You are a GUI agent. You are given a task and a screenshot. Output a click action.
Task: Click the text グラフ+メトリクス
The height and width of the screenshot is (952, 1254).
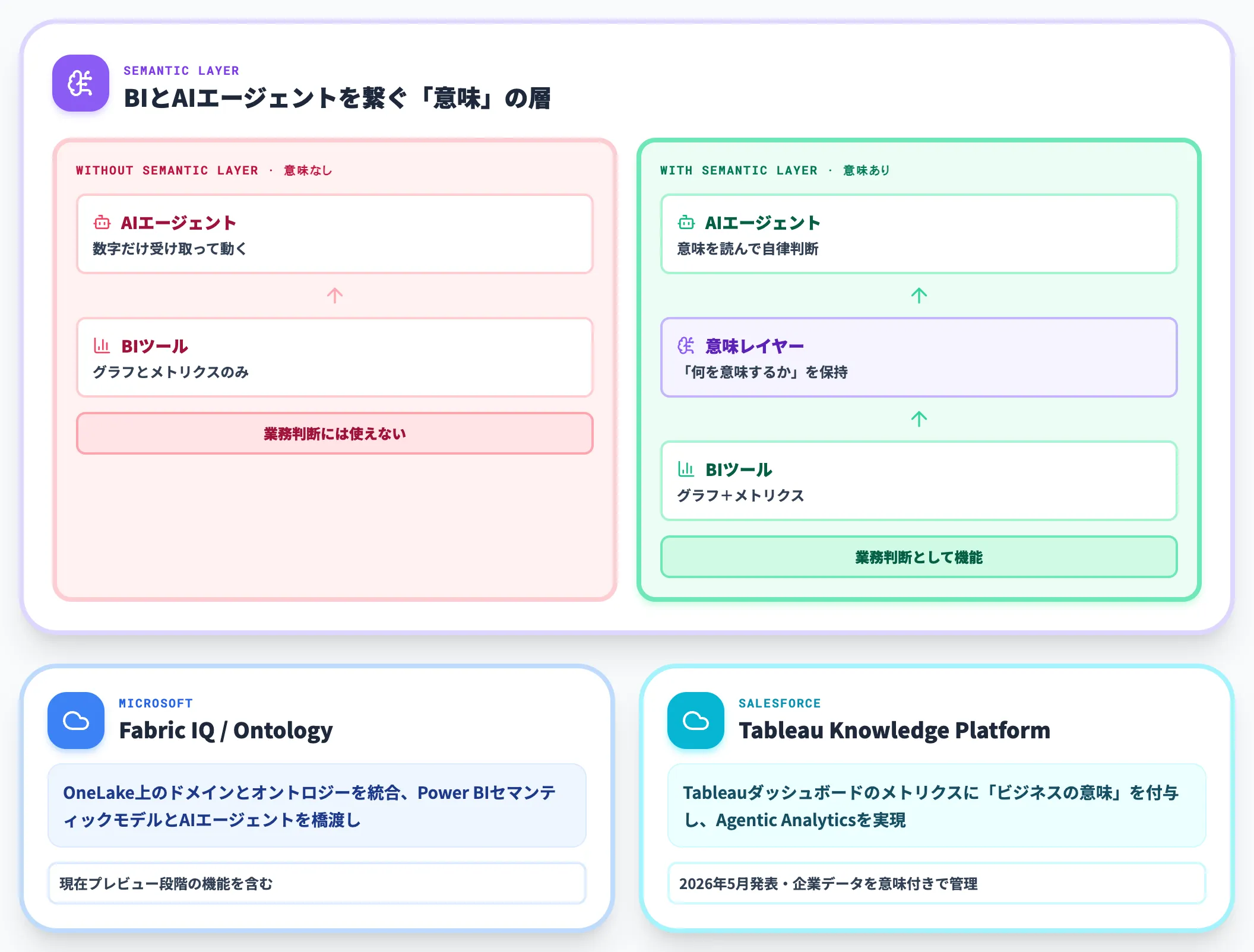(x=740, y=496)
